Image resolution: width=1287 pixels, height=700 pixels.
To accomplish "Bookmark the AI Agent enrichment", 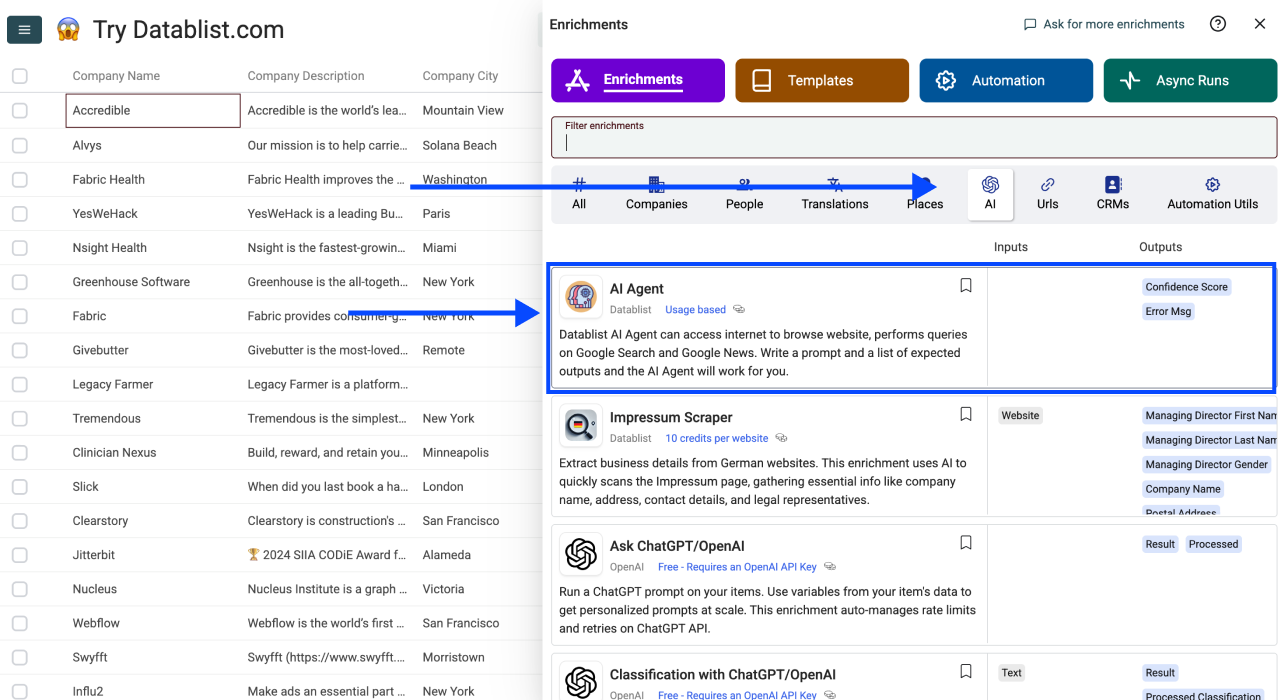I will coord(965,286).
